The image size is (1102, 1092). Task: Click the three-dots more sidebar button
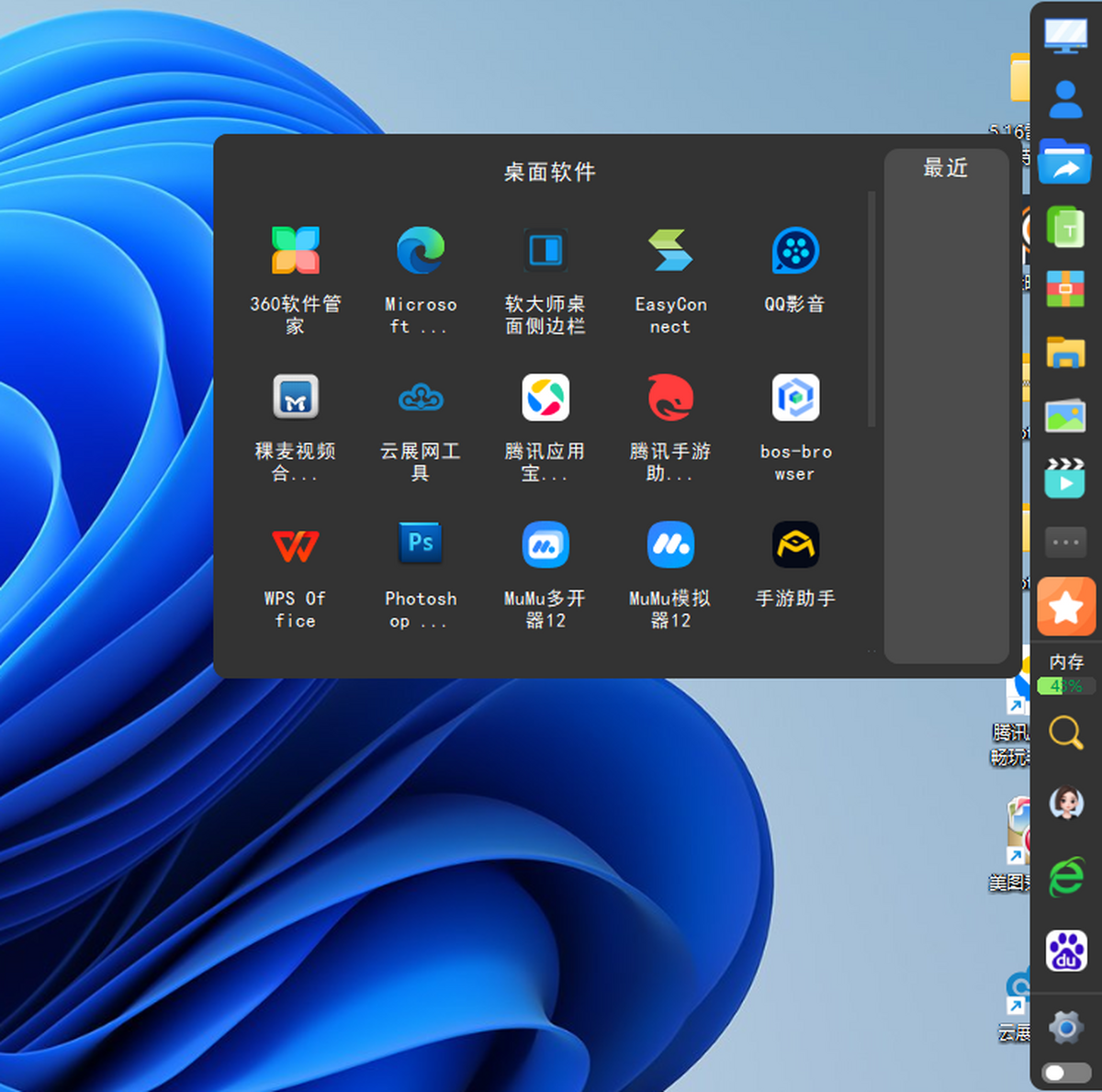[x=1065, y=542]
